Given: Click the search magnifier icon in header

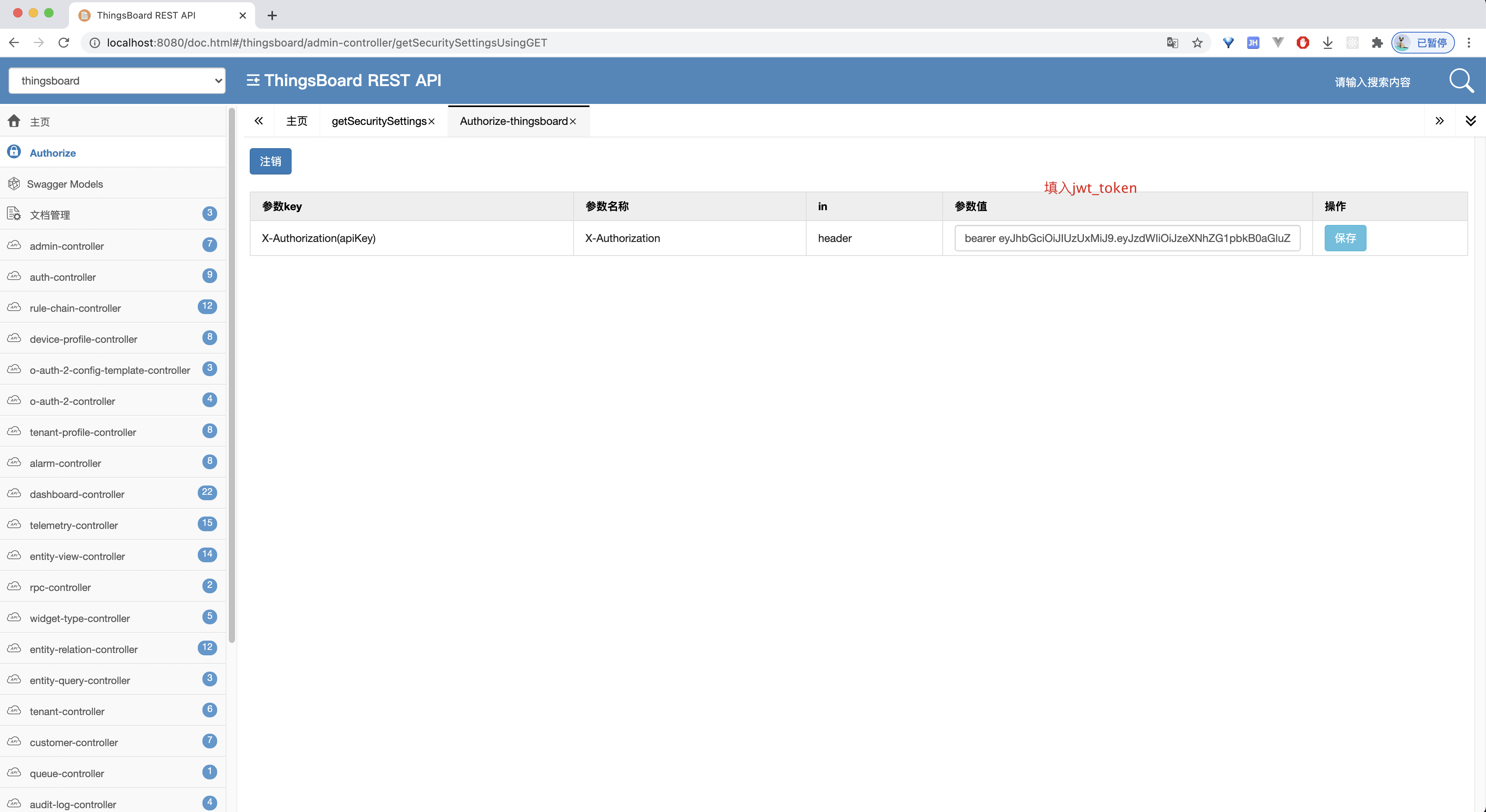Looking at the screenshot, I should click(x=1461, y=81).
